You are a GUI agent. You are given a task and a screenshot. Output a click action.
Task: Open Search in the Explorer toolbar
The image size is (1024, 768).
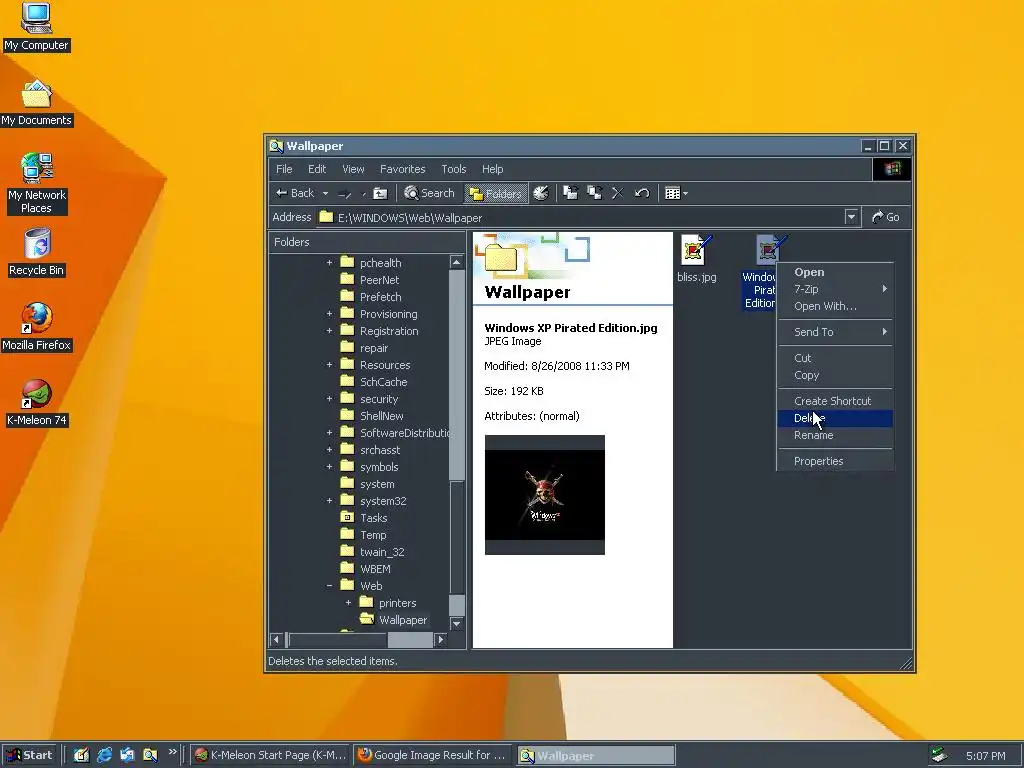pyautogui.click(x=429, y=193)
